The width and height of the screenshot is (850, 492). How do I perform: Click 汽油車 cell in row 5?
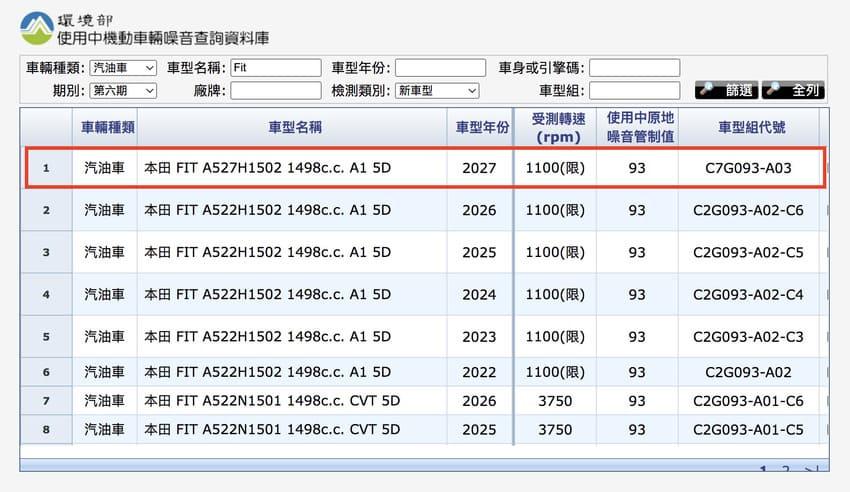pos(104,337)
